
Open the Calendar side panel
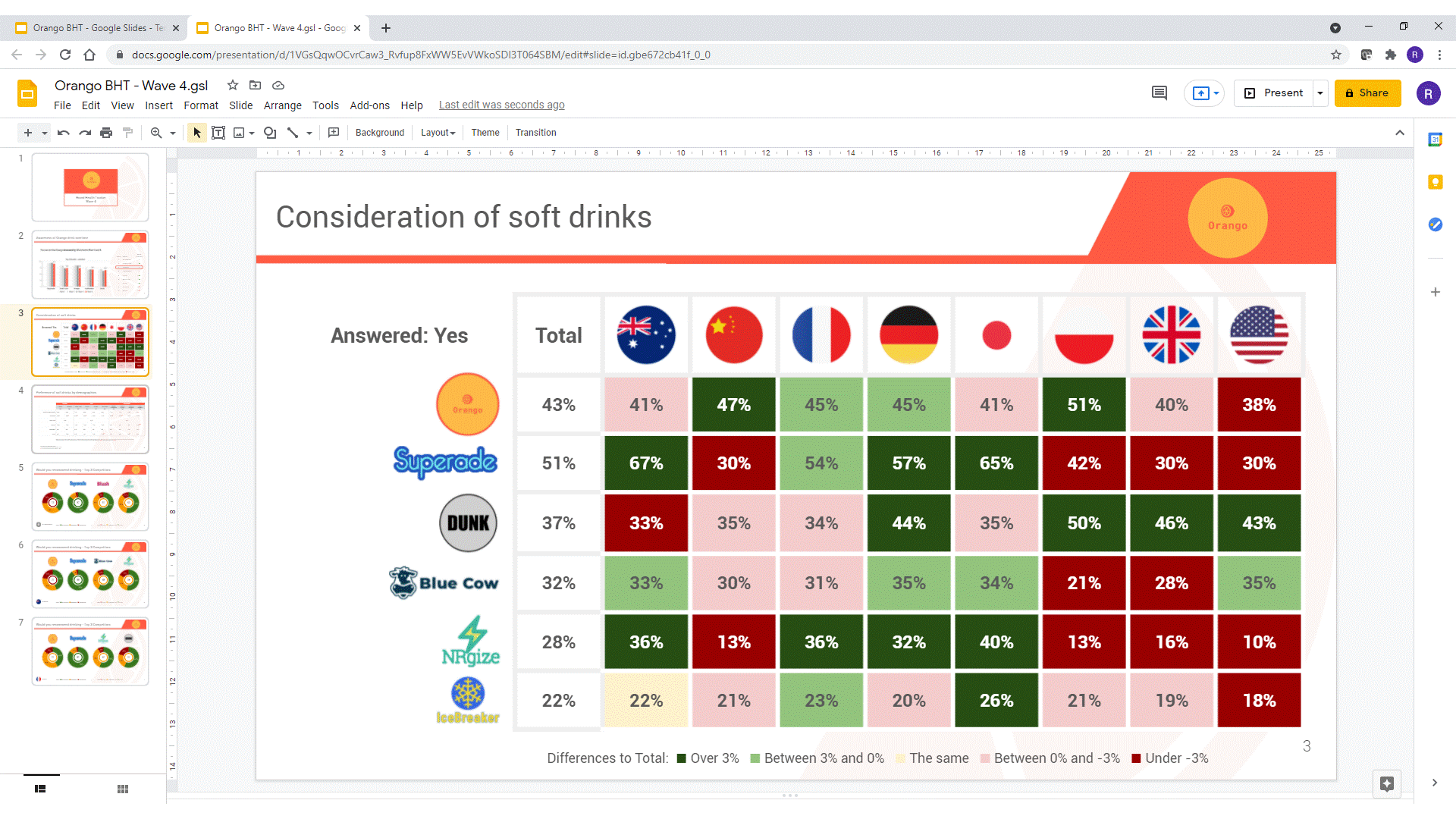[x=1435, y=140]
